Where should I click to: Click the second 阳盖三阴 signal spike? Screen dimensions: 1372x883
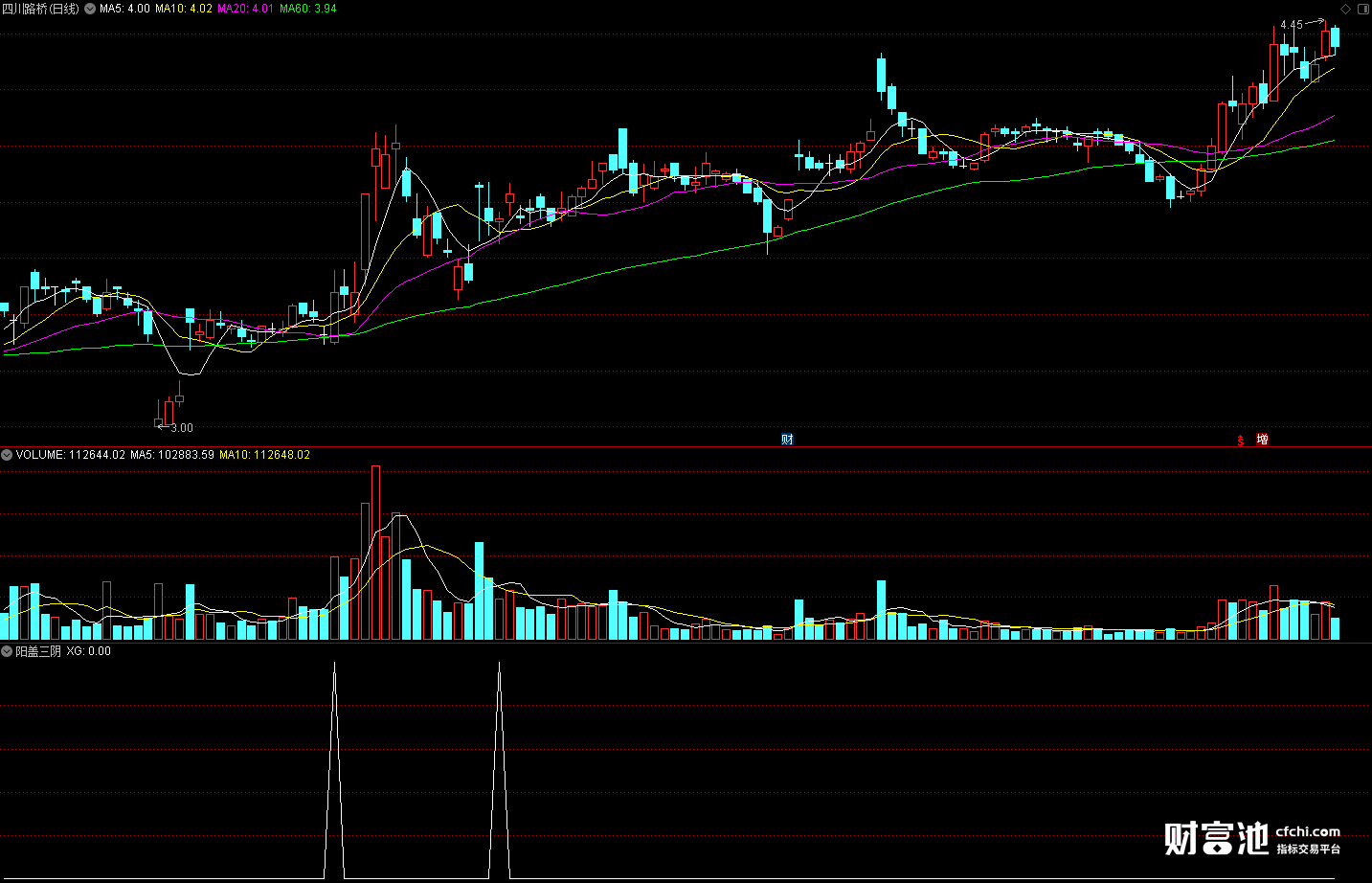tap(499, 770)
